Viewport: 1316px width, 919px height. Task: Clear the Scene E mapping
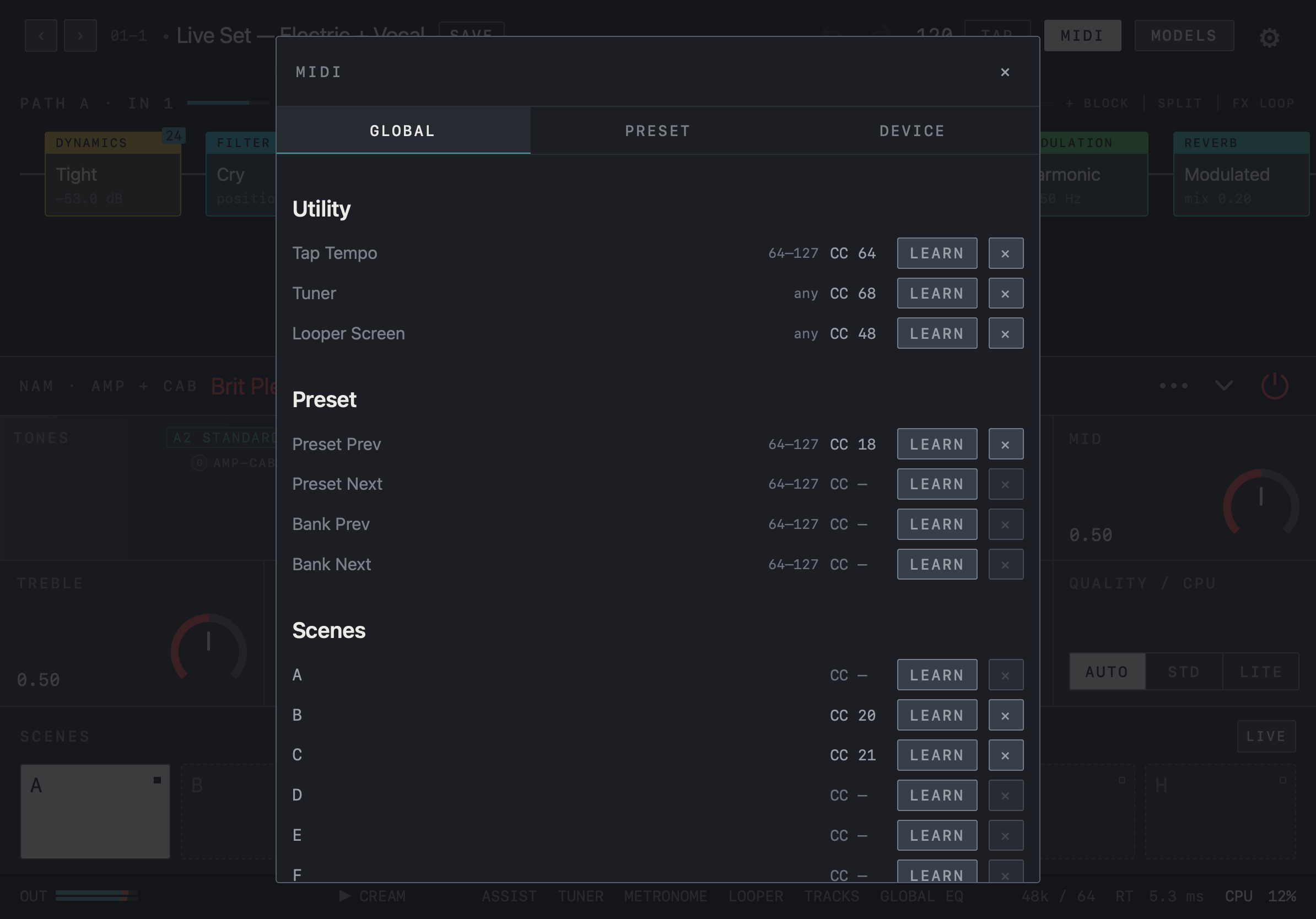coord(1006,835)
